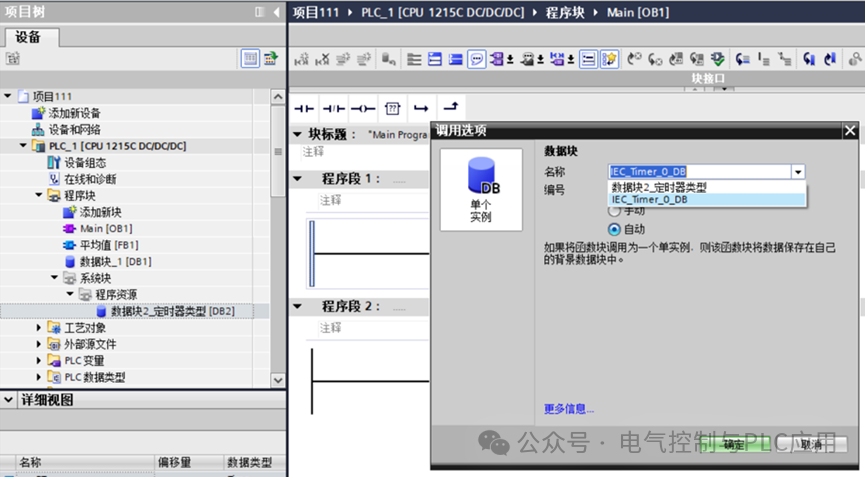
Task: Click PLC_1 in the breadcrumb path
Action: click(442, 12)
